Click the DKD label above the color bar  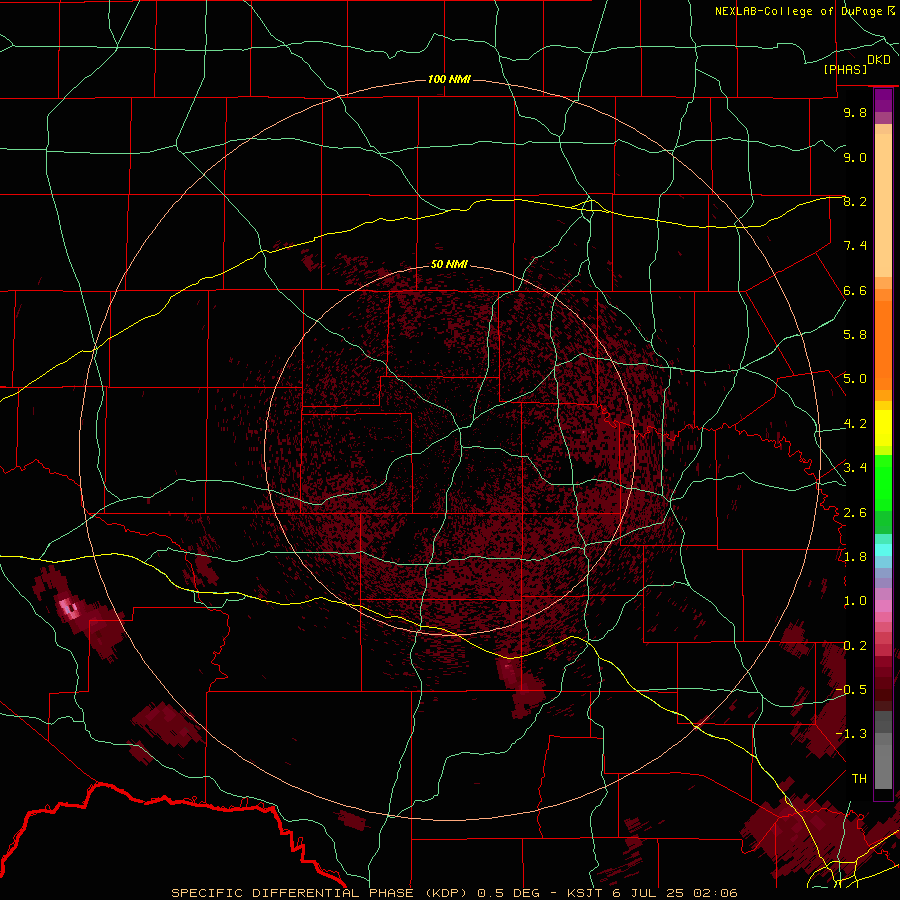(878, 59)
